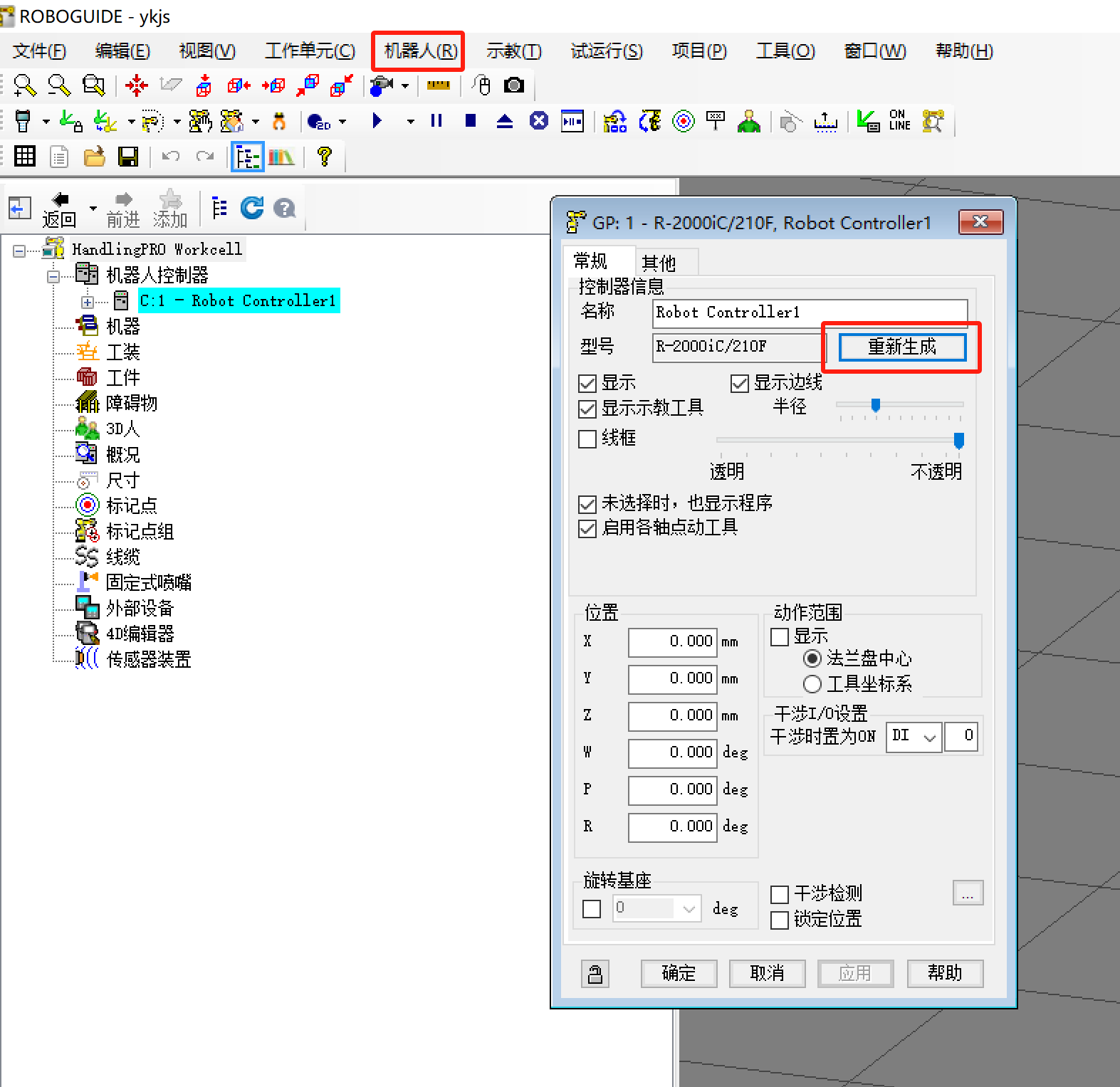Image resolution: width=1120 pixels, height=1087 pixels.
Task: Toggle the 线框 wireframe checkbox
Action: pos(587,439)
